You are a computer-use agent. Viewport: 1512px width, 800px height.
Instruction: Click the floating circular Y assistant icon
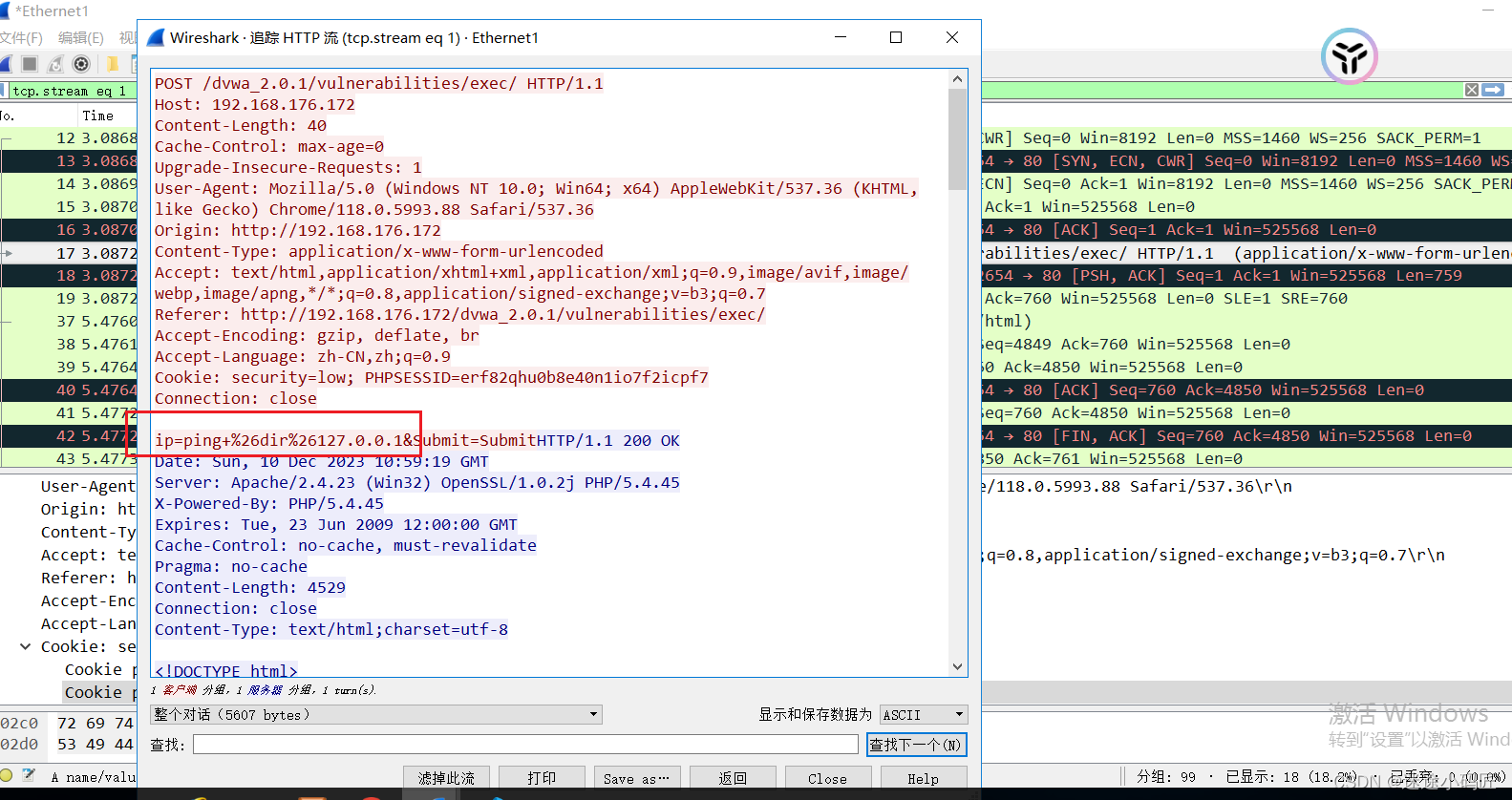[x=1349, y=56]
